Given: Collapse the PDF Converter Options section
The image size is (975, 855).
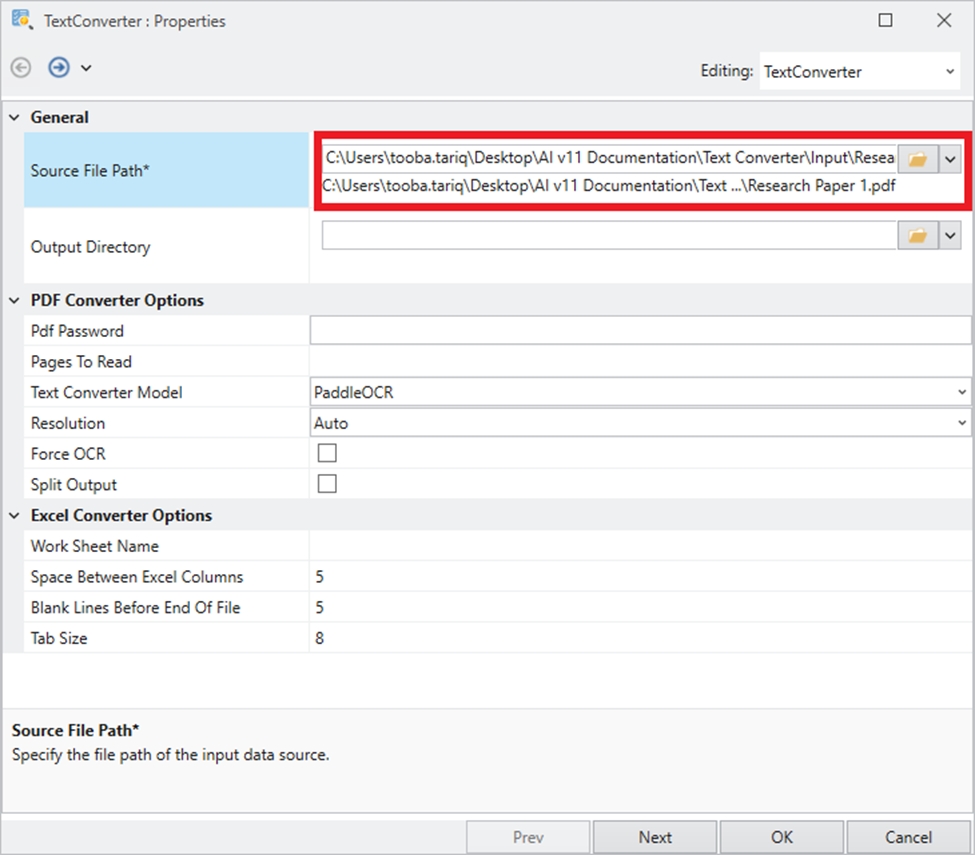Looking at the screenshot, I should pos(15,300).
